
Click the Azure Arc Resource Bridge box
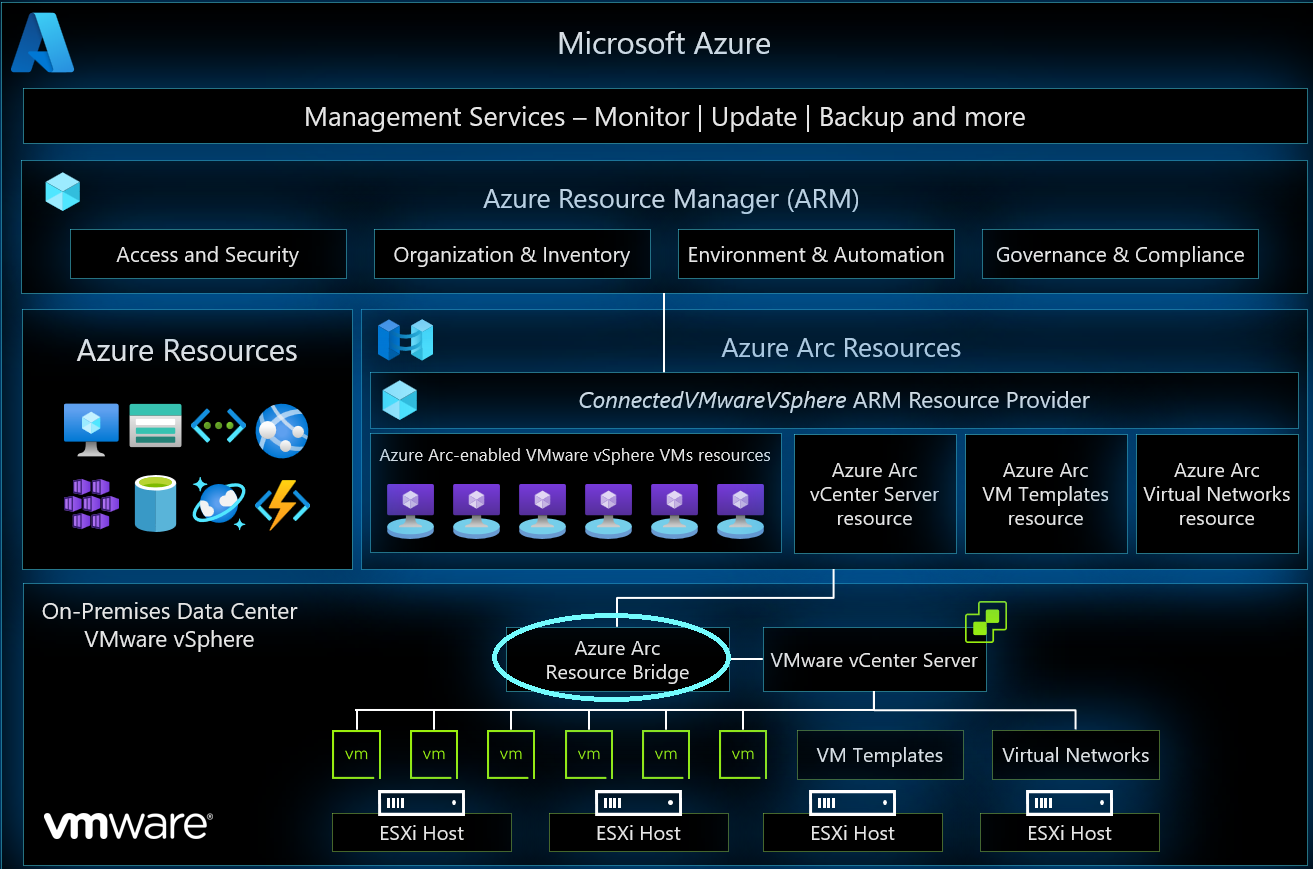[617, 660]
